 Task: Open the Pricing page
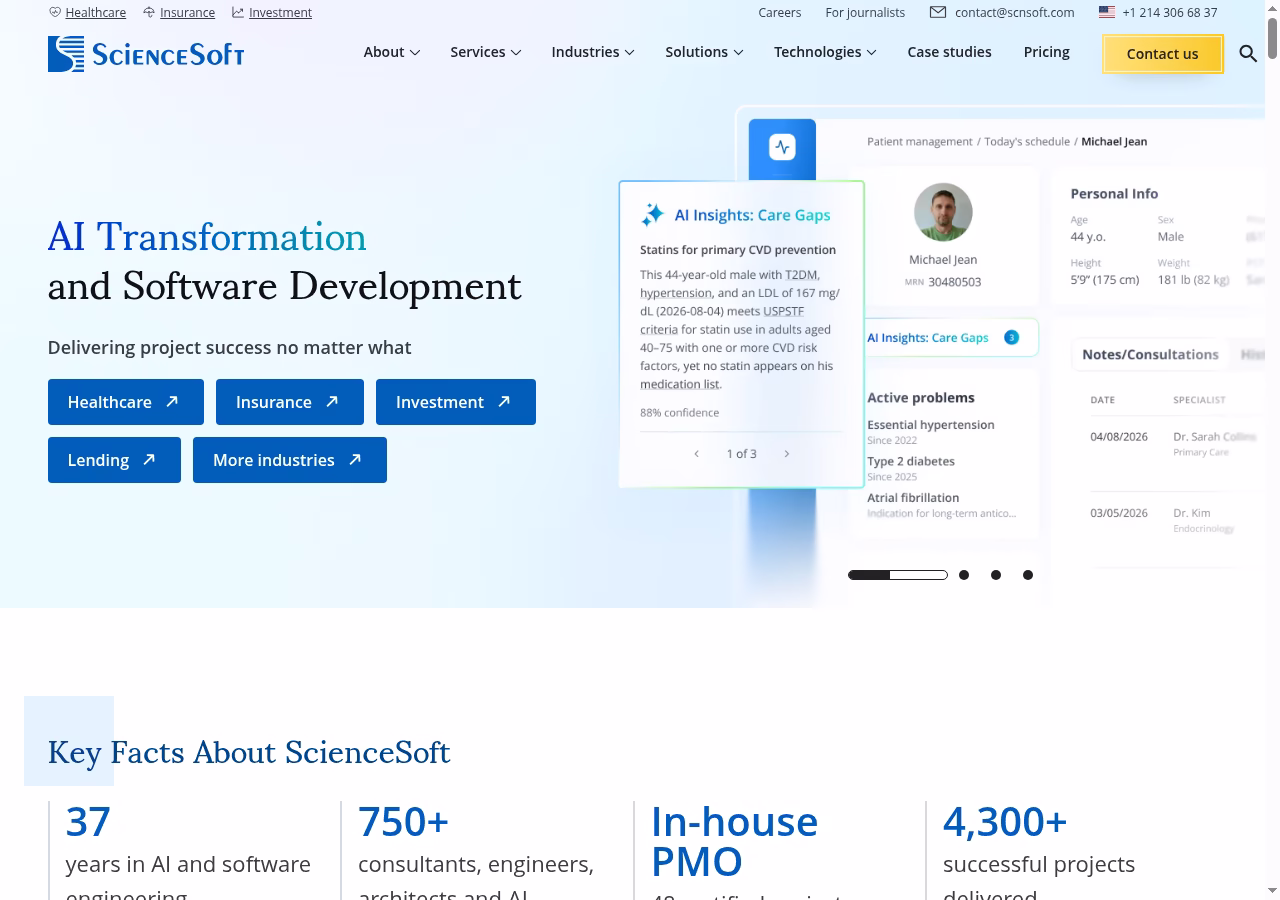(x=1046, y=52)
